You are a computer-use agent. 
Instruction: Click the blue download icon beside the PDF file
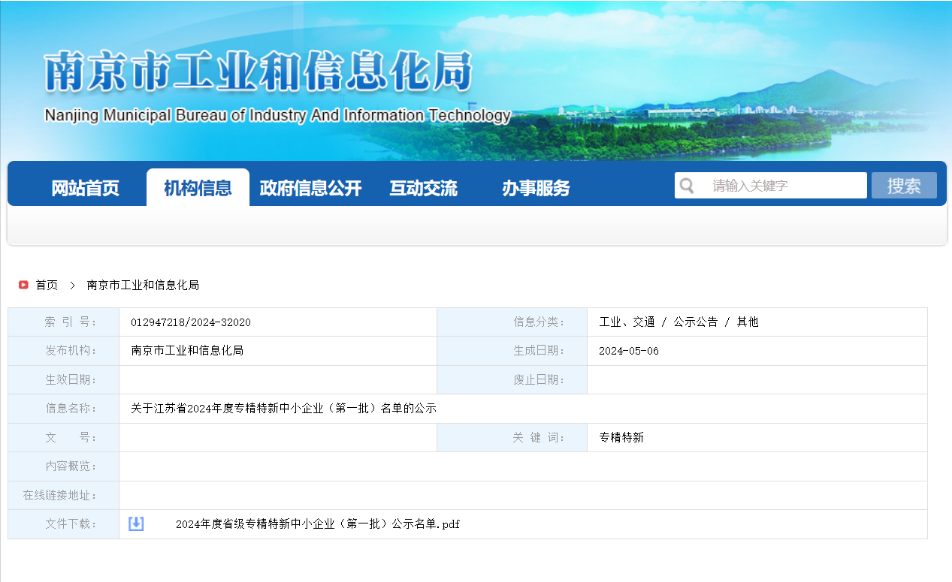pos(134,522)
